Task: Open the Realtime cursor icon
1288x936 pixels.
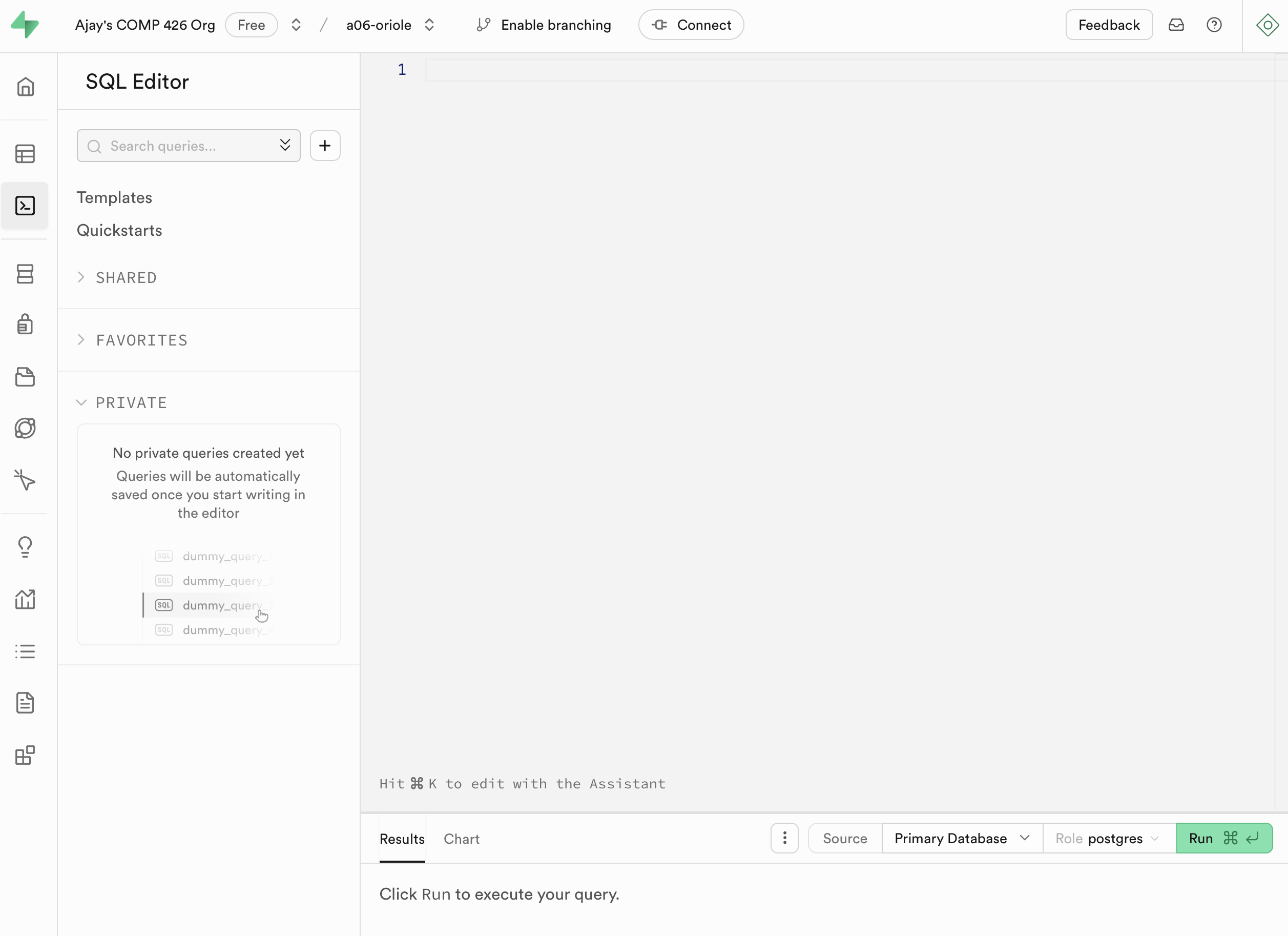Action: 25,480
